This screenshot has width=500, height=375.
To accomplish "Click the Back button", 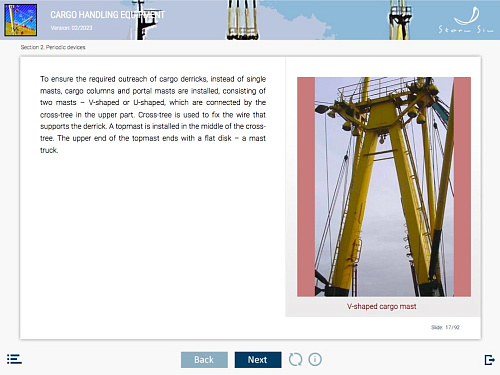I will pos(204,360).
